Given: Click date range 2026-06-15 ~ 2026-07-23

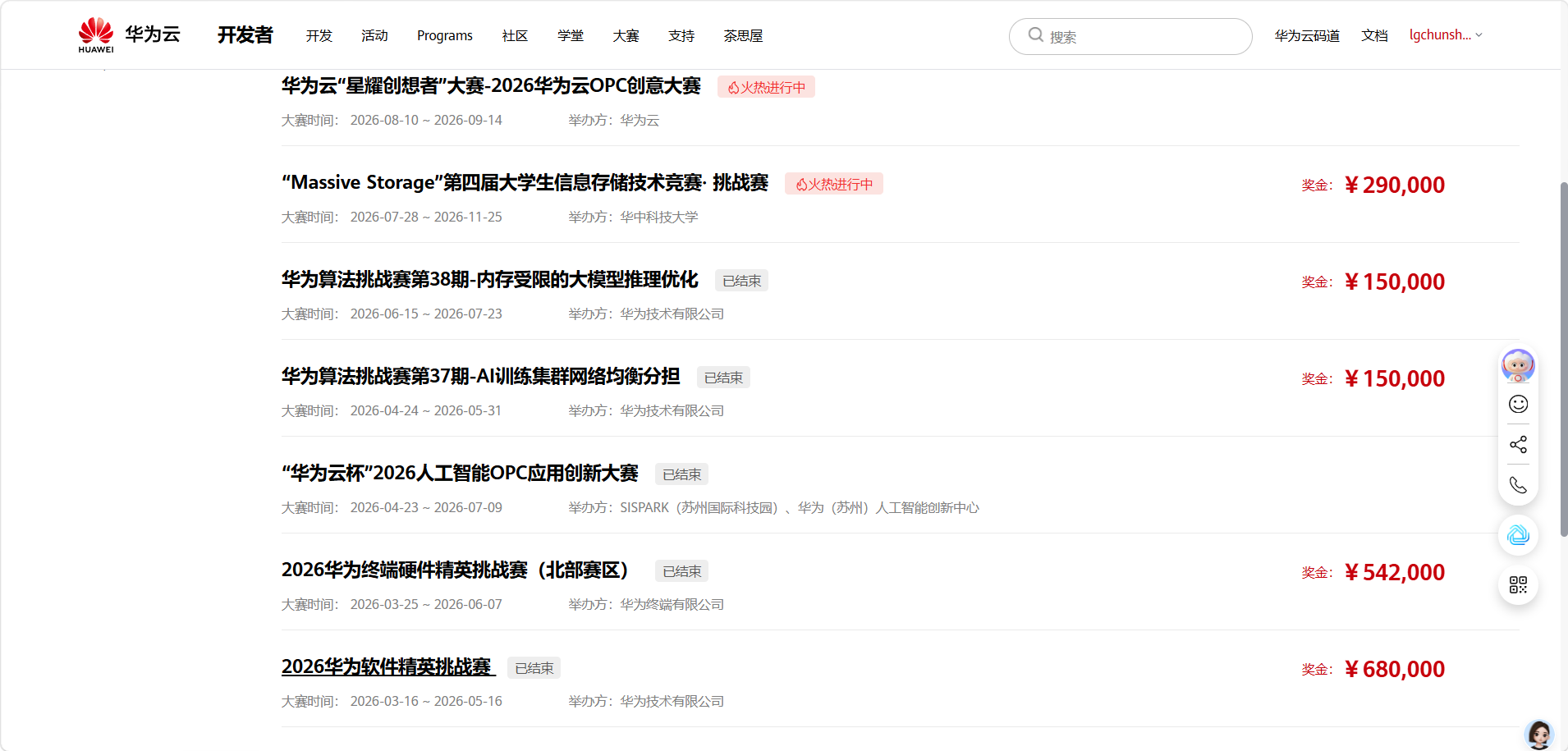Looking at the screenshot, I should (x=426, y=314).
